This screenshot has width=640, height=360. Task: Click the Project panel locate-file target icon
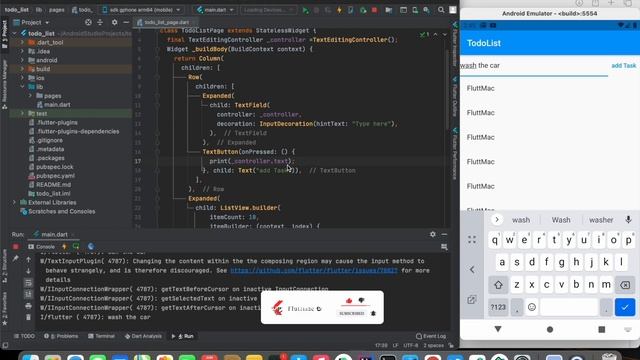(88, 22)
